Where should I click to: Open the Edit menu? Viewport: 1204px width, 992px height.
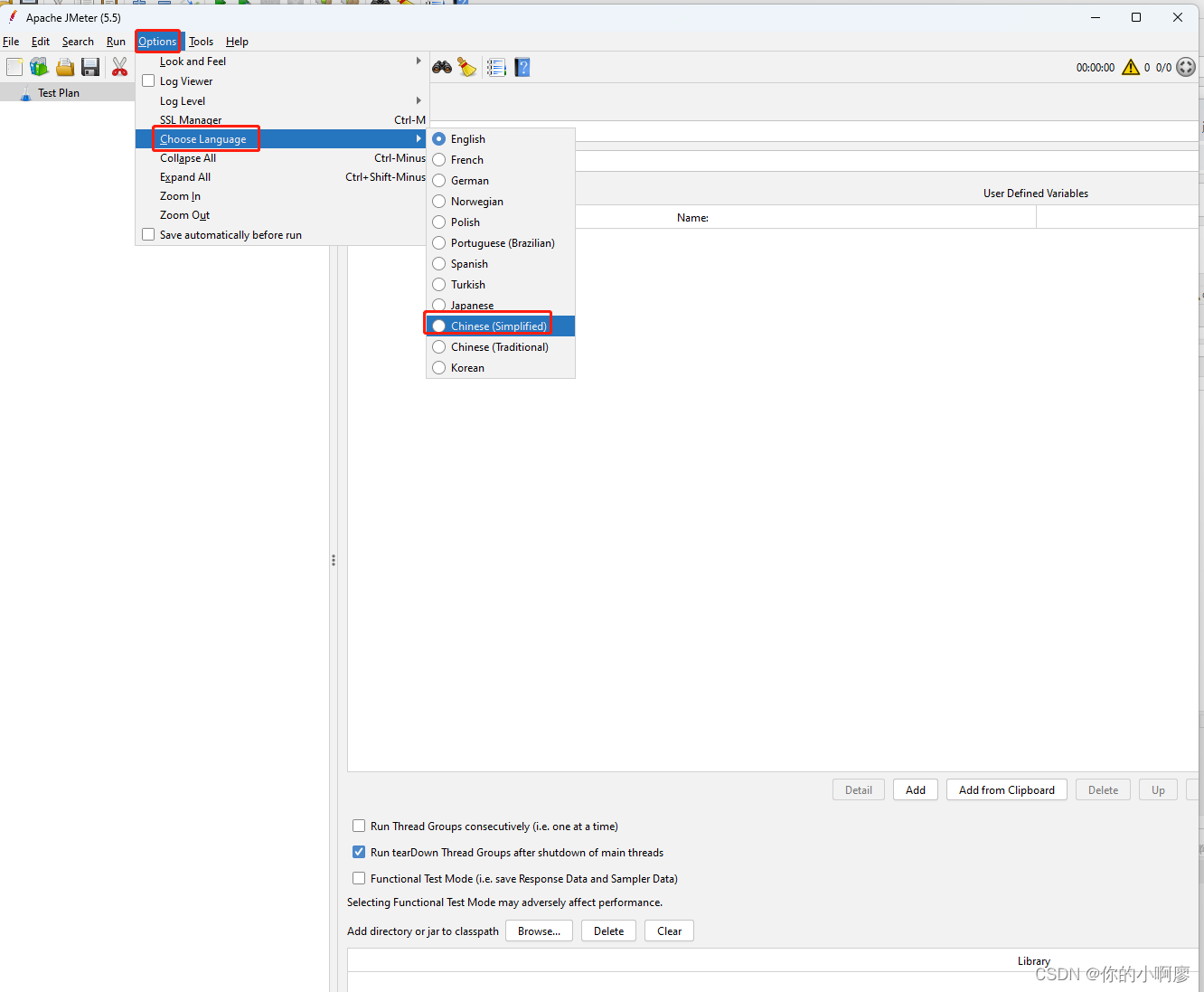pyautogui.click(x=41, y=42)
